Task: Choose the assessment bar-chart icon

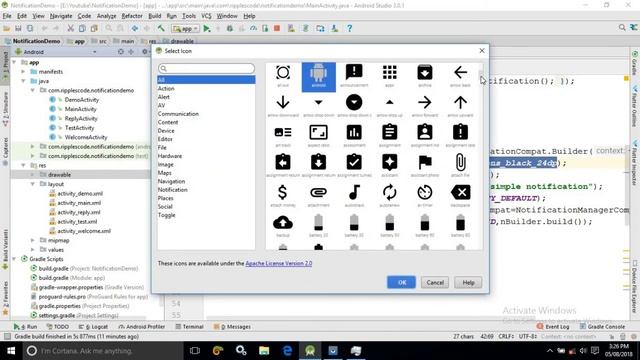Action: point(354,132)
